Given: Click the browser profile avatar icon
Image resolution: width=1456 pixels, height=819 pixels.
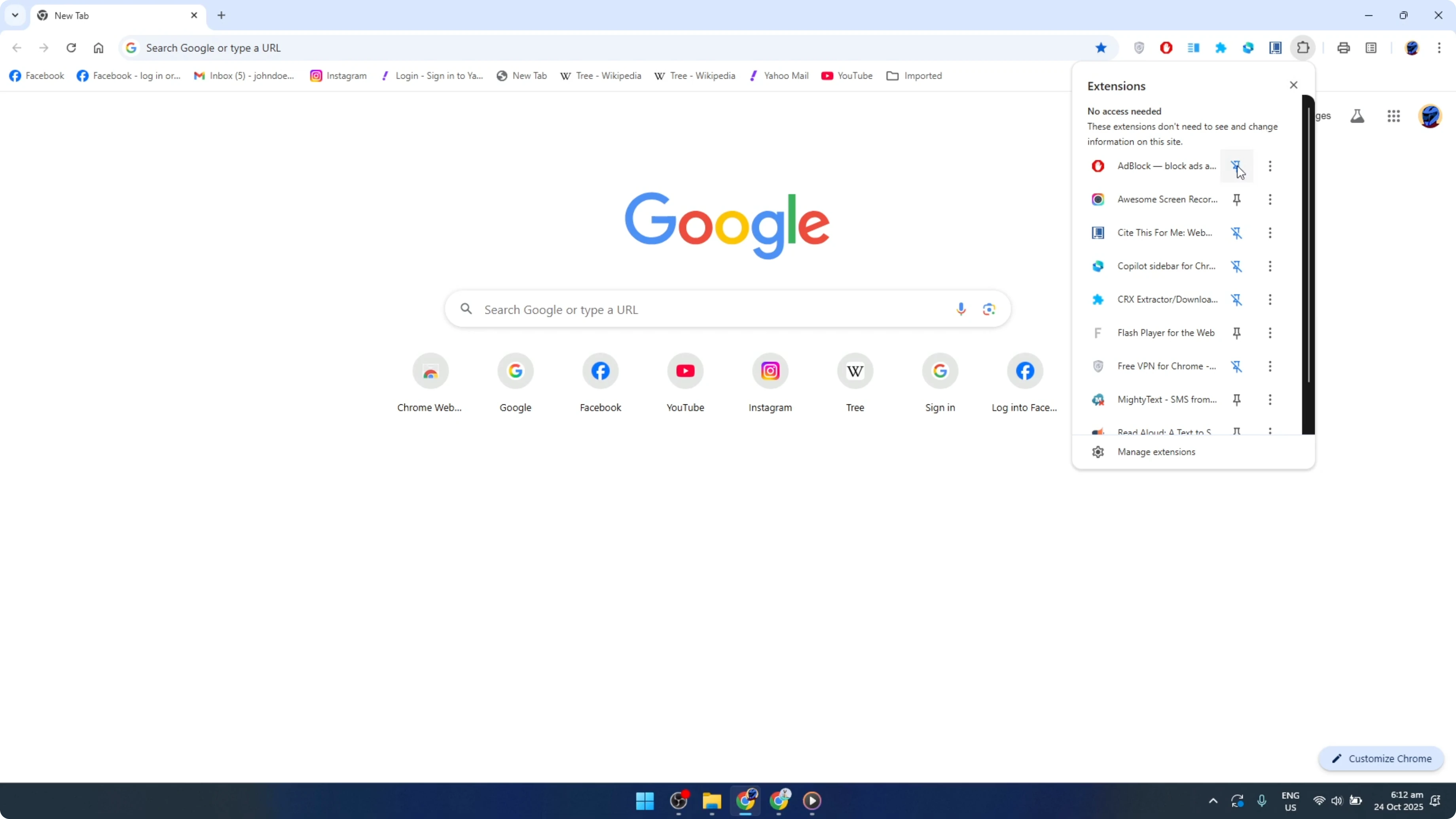Looking at the screenshot, I should click(1412, 47).
